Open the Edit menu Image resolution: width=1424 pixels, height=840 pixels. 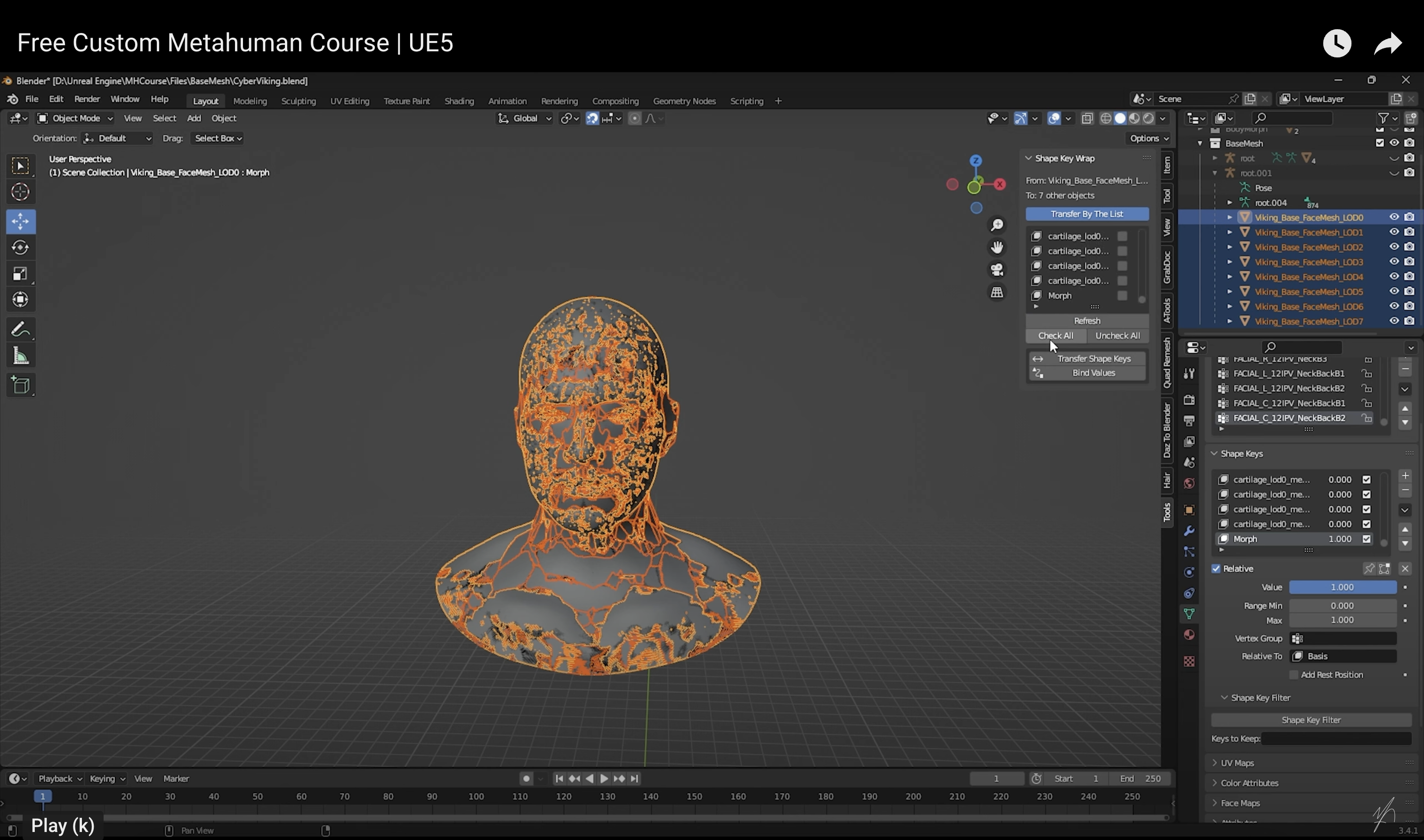(56, 98)
